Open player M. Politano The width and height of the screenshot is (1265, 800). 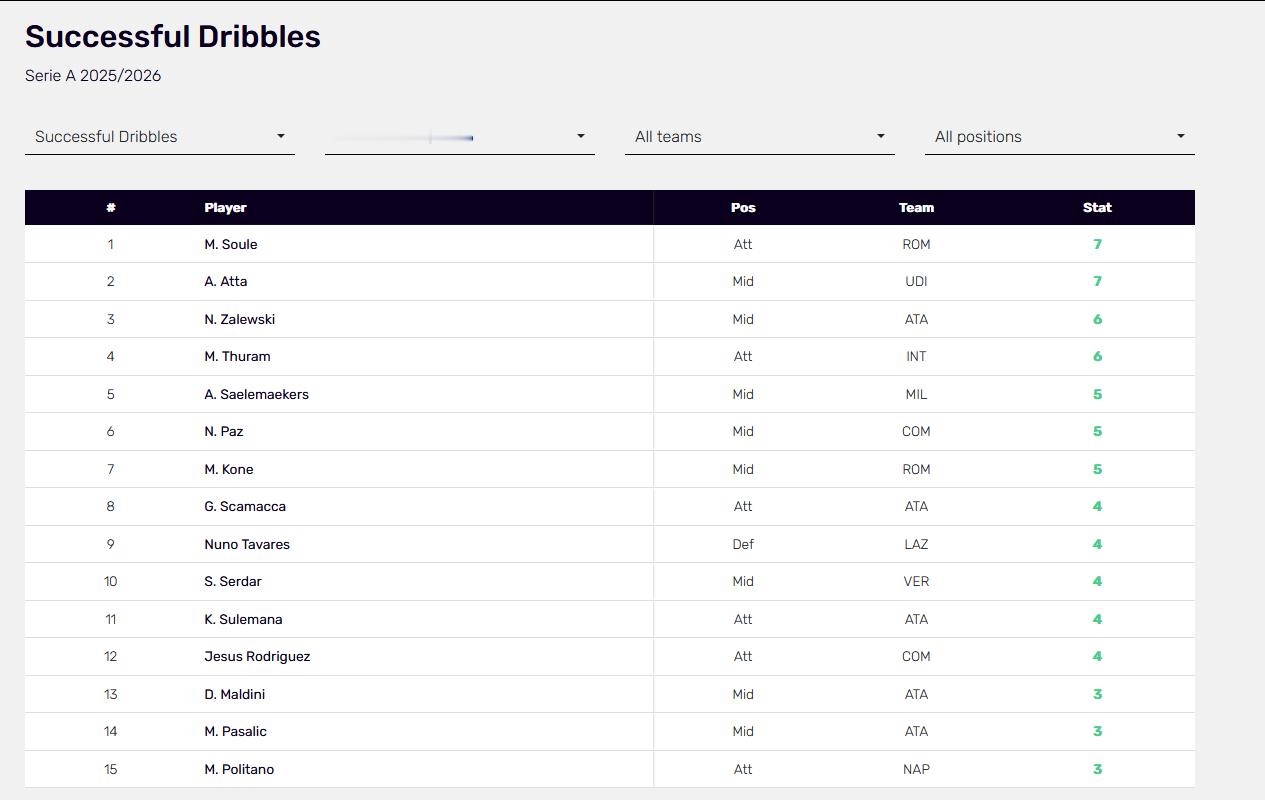[x=239, y=769]
